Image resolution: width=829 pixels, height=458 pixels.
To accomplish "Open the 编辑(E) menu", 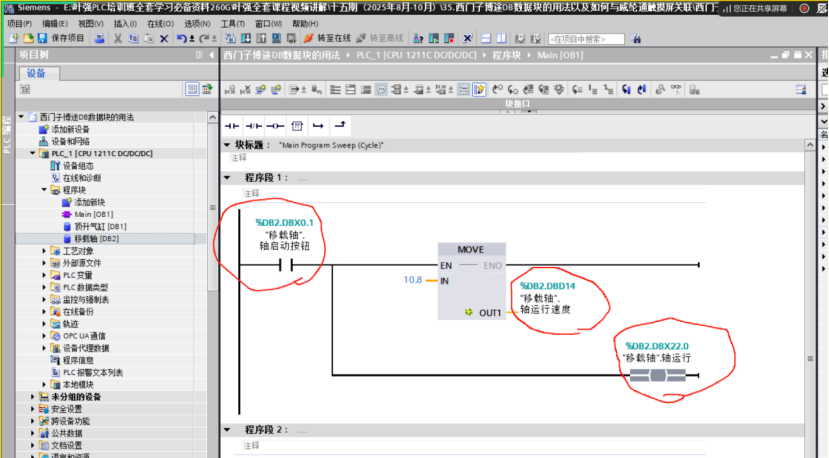I will 55,24.
